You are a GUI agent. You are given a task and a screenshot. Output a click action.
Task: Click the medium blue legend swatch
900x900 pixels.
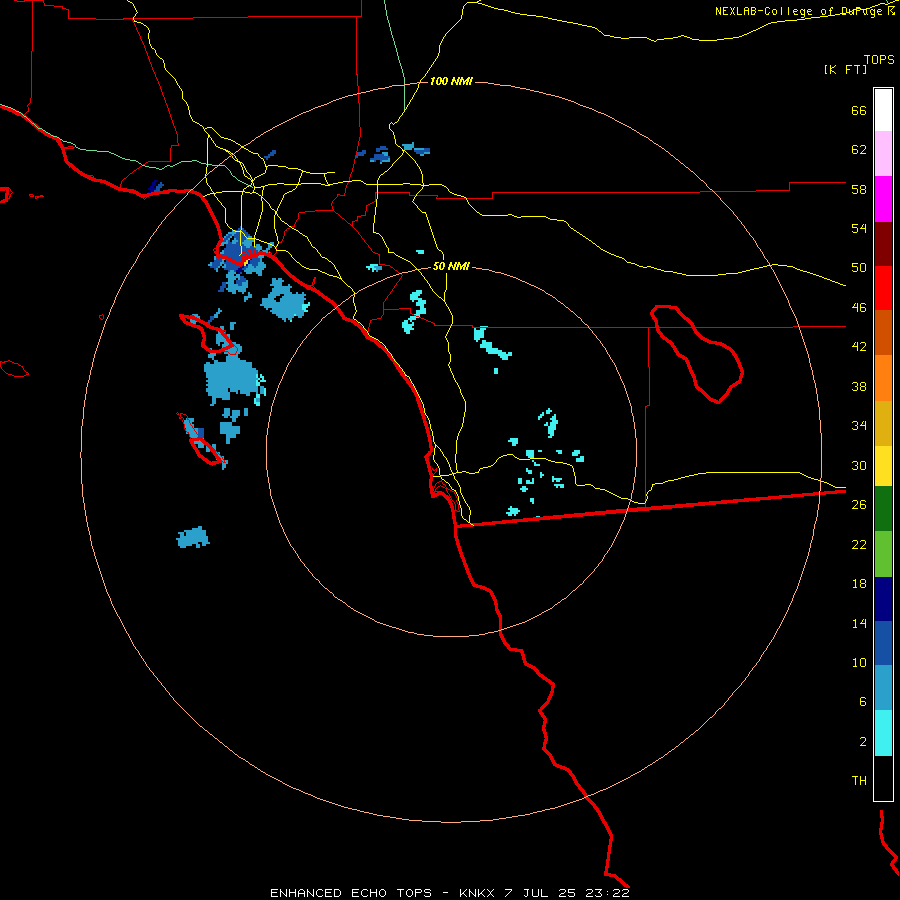coord(883,643)
